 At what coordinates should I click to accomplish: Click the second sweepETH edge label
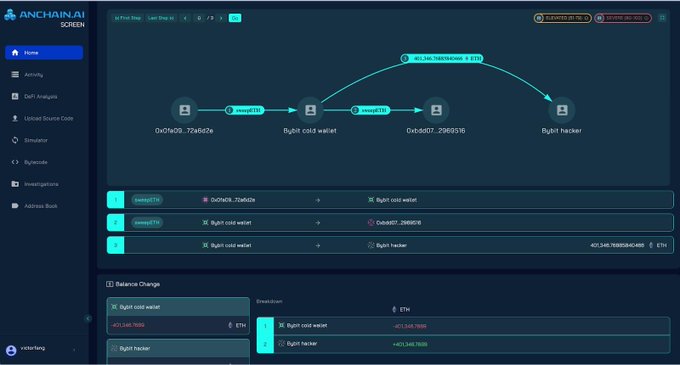point(370,111)
